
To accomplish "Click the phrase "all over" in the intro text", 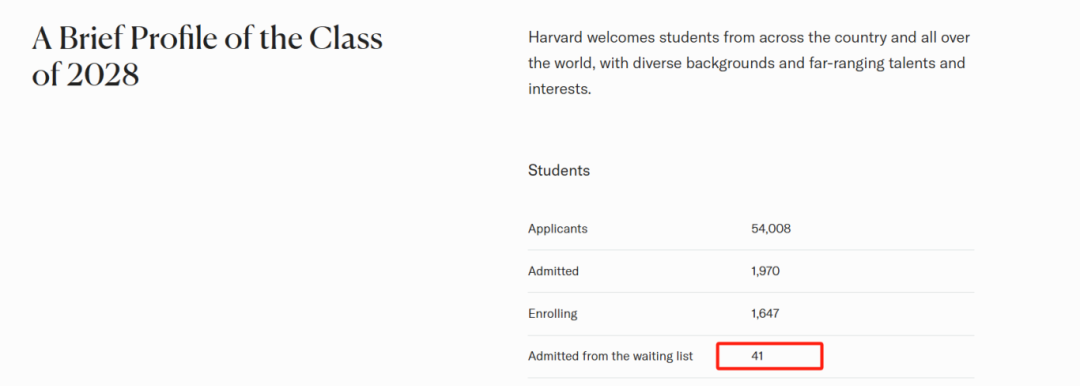I will pos(947,37).
